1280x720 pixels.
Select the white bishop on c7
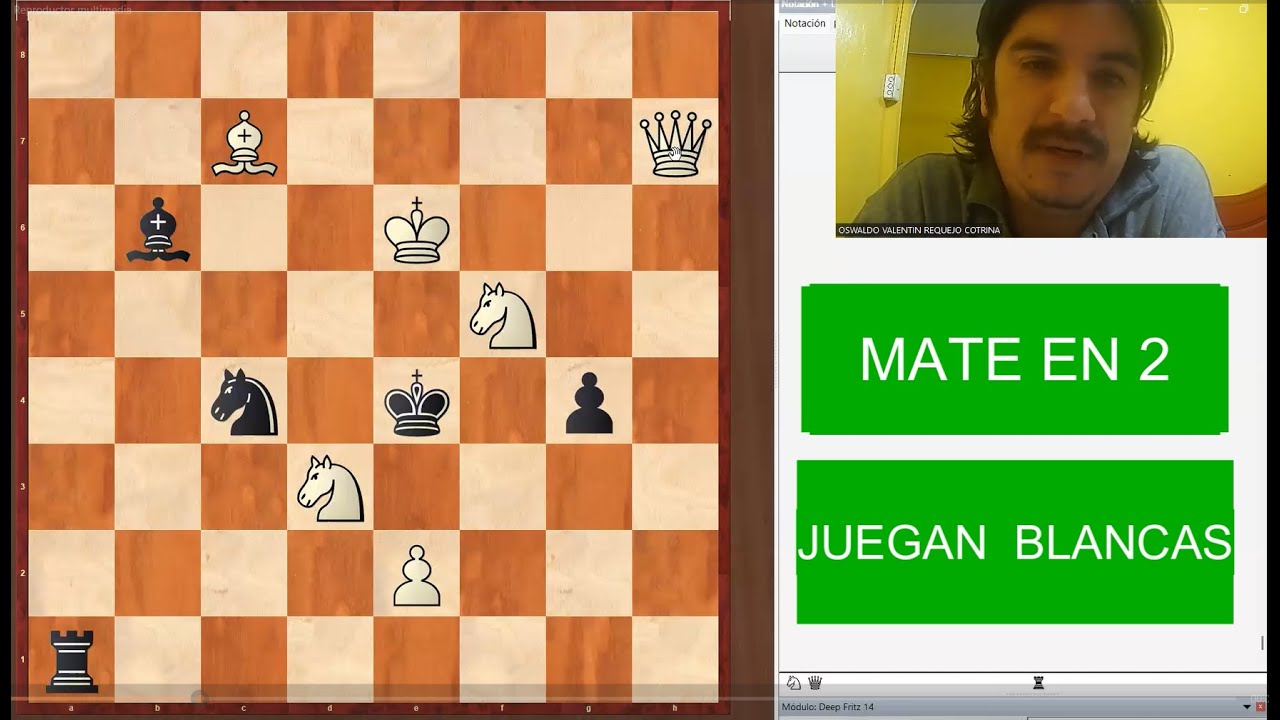pos(244,144)
